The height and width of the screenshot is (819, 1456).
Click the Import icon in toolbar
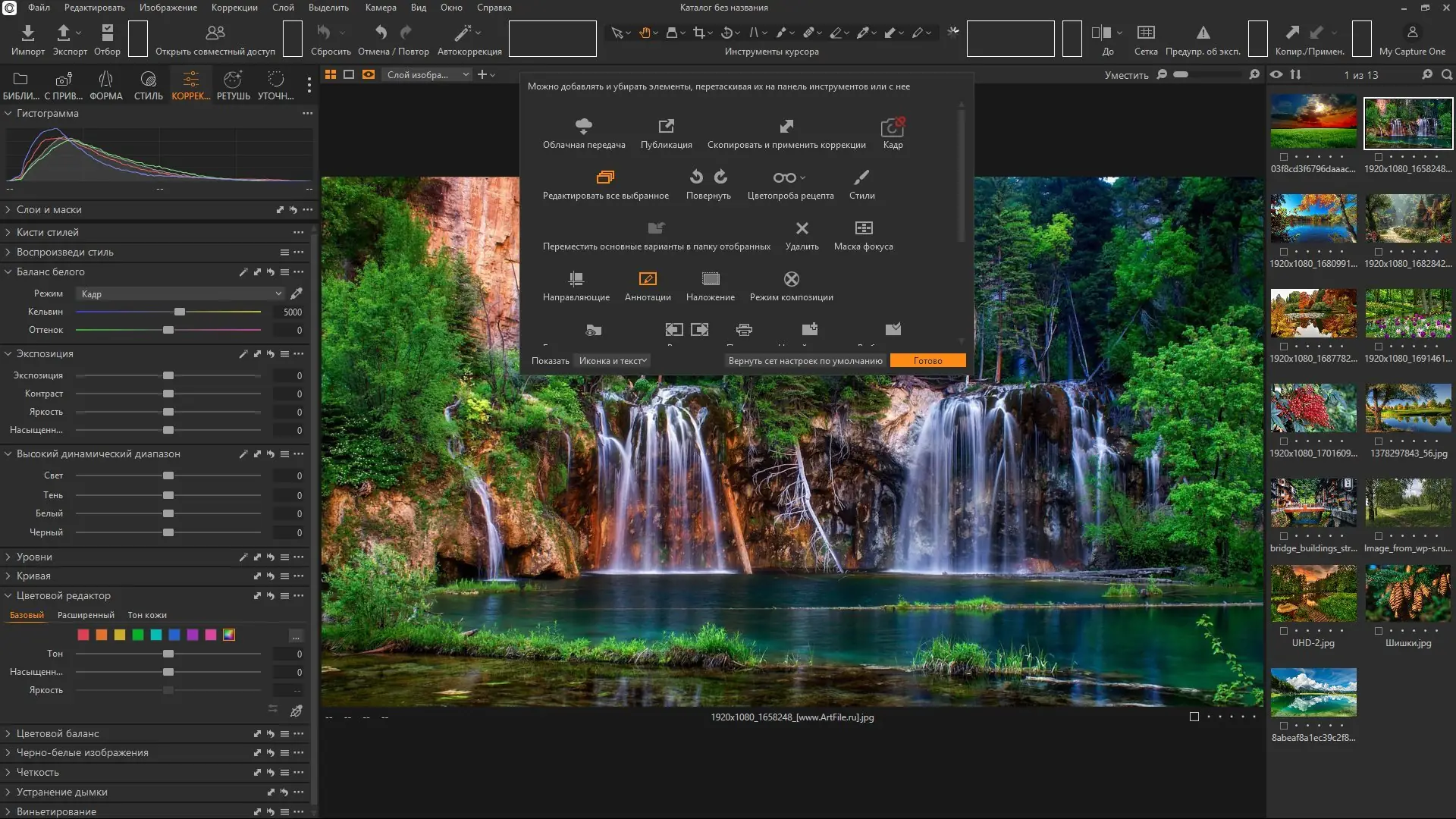coord(27,33)
